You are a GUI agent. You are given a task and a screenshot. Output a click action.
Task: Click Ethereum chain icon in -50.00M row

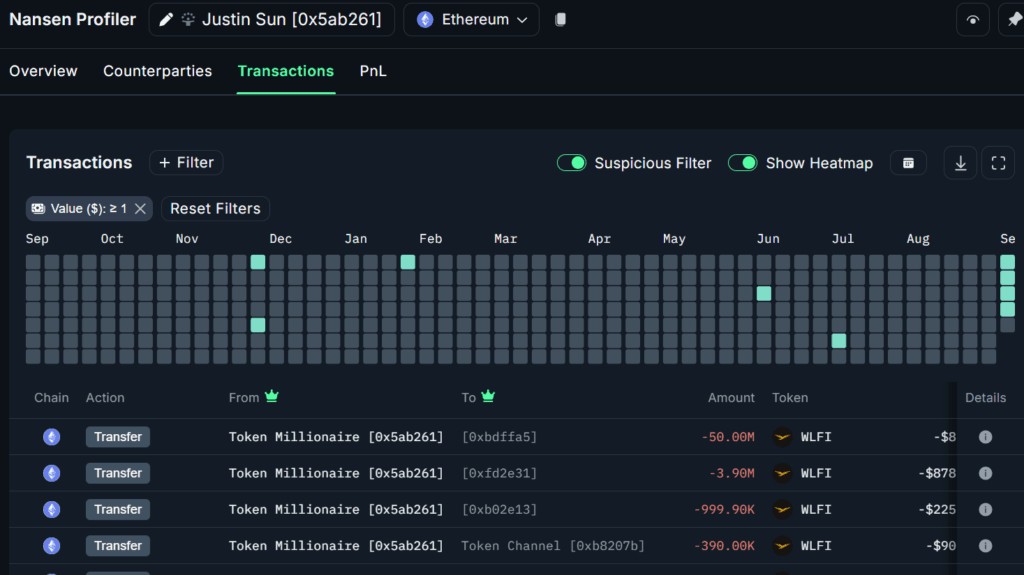52,436
